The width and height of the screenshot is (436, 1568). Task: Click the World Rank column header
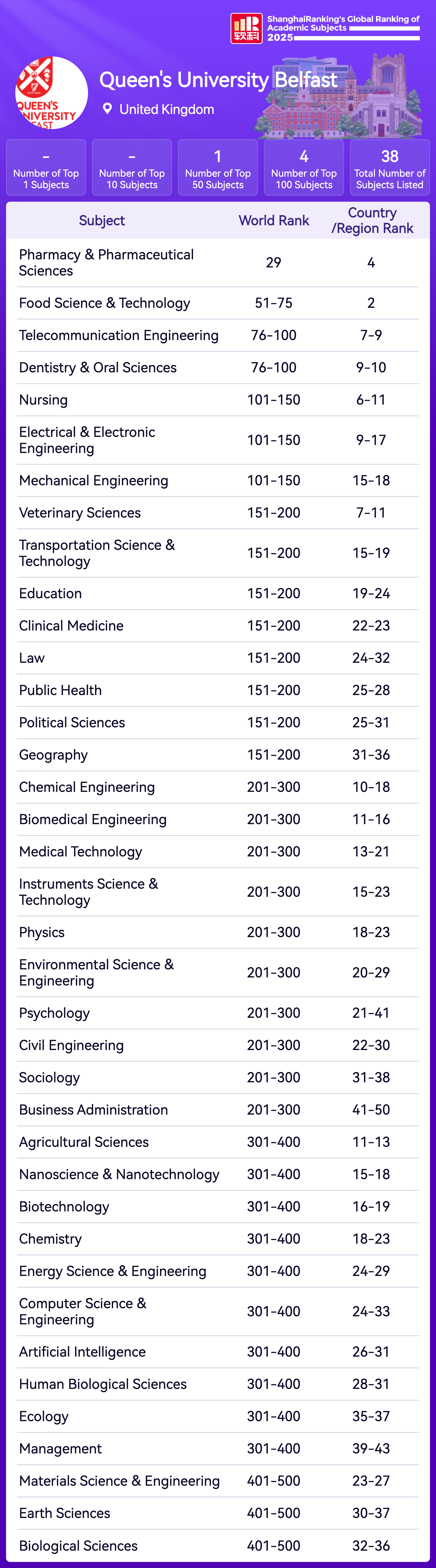(274, 220)
